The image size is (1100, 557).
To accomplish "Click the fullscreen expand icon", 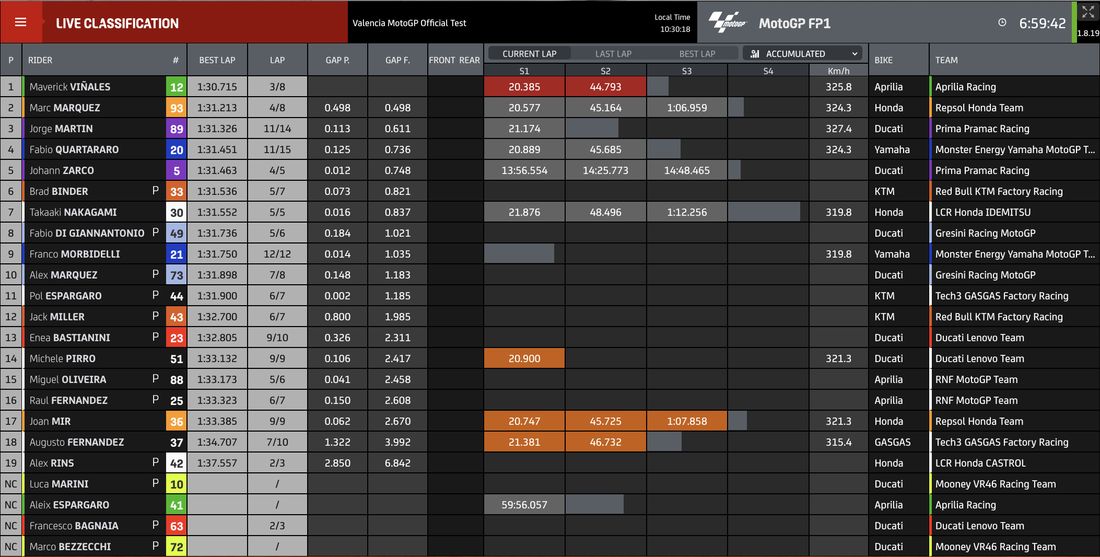I will (x=1087, y=11).
